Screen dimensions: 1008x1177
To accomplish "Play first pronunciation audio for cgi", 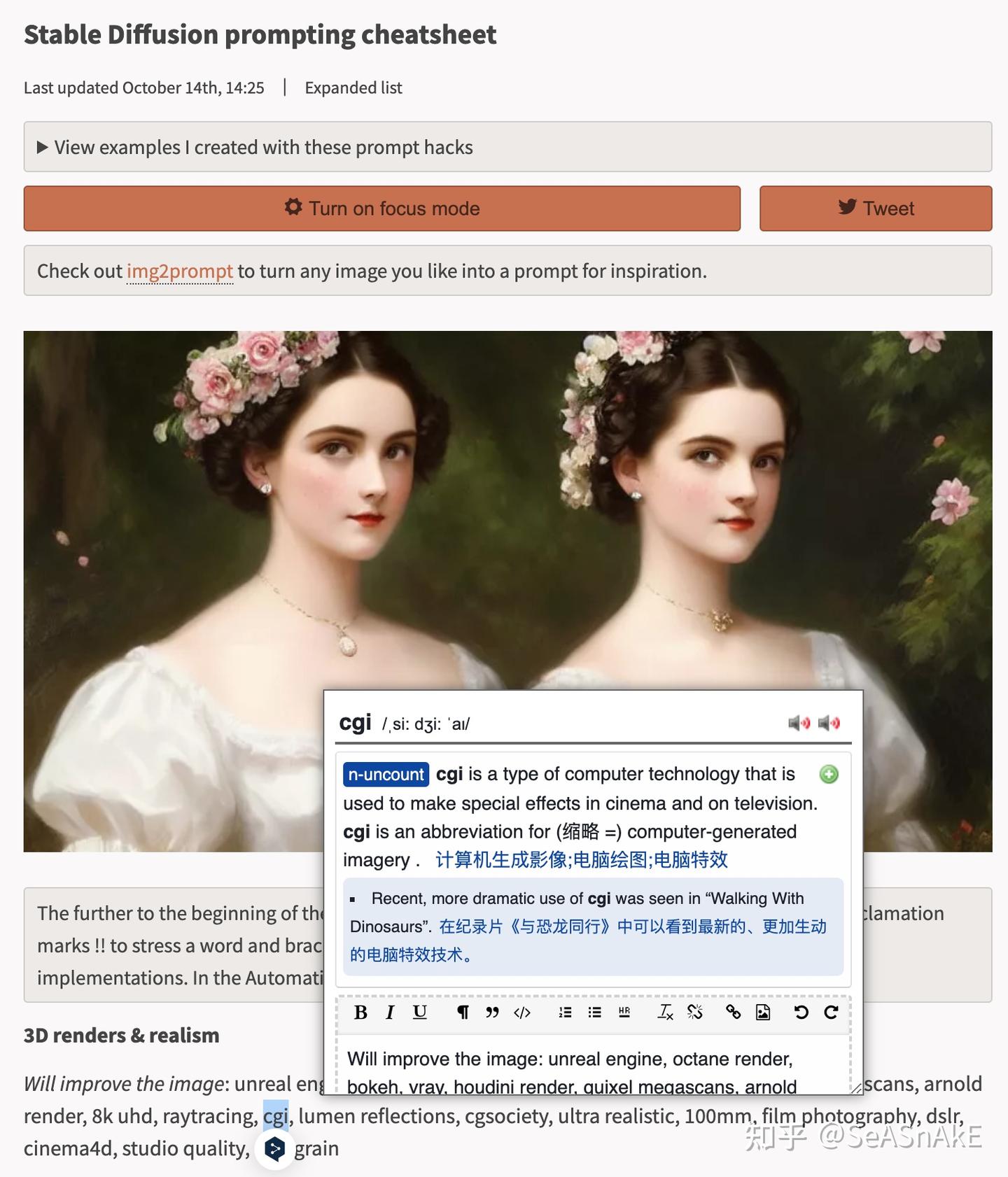I will [x=799, y=723].
